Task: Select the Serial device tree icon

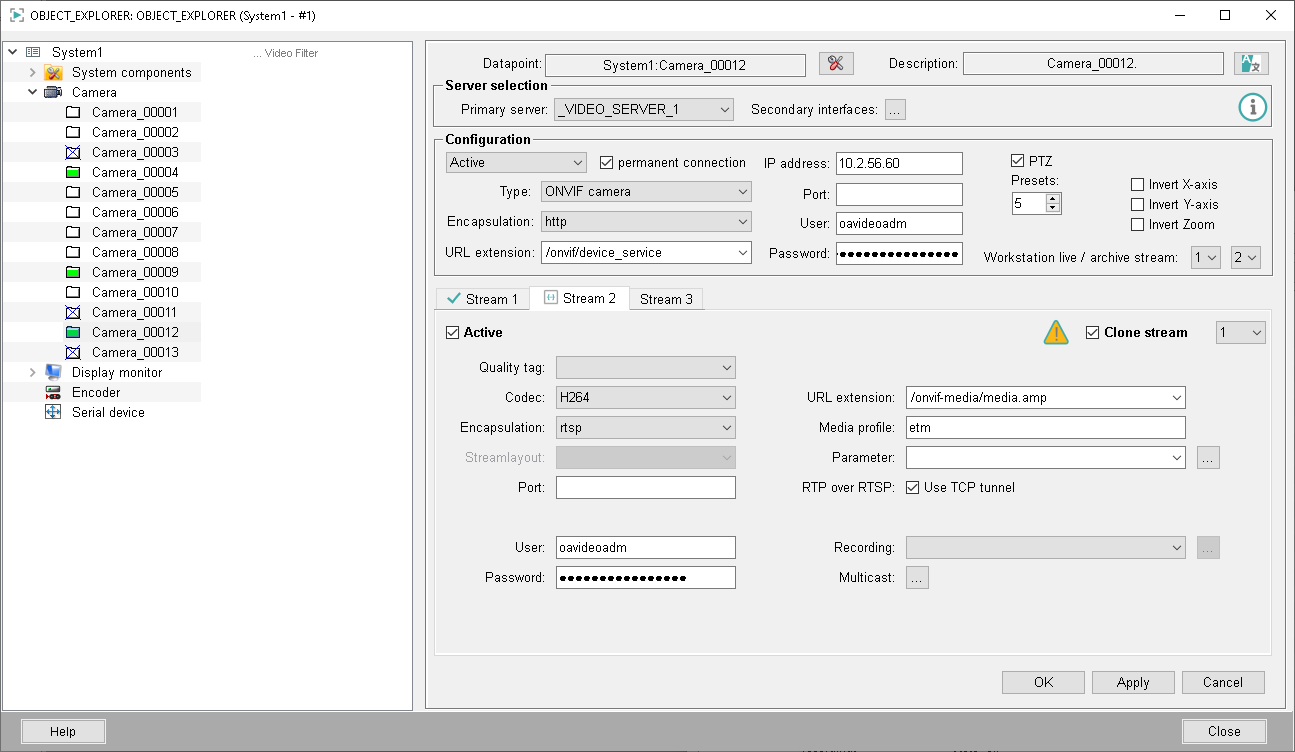Action: pos(53,413)
